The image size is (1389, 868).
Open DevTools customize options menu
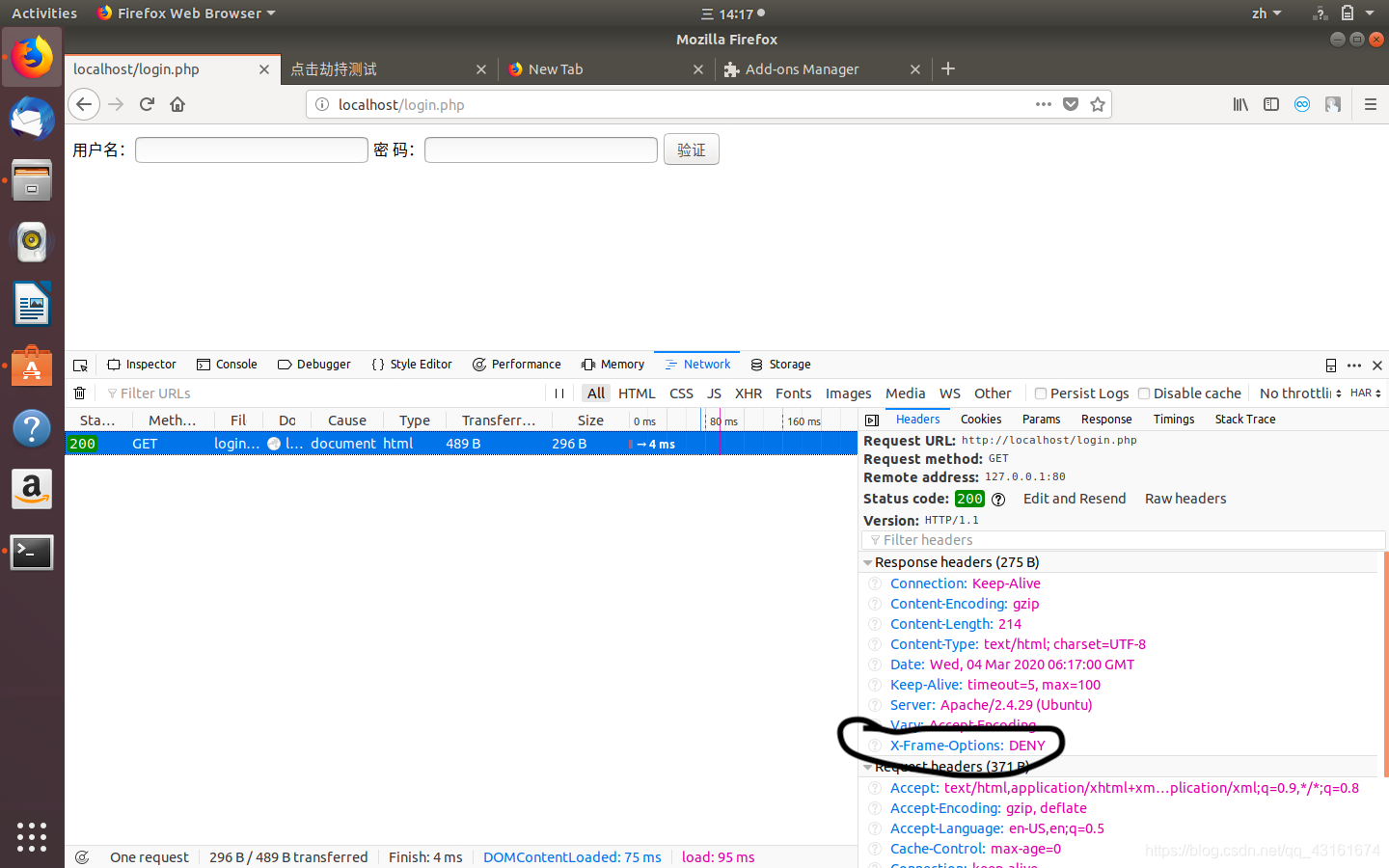[1354, 365]
